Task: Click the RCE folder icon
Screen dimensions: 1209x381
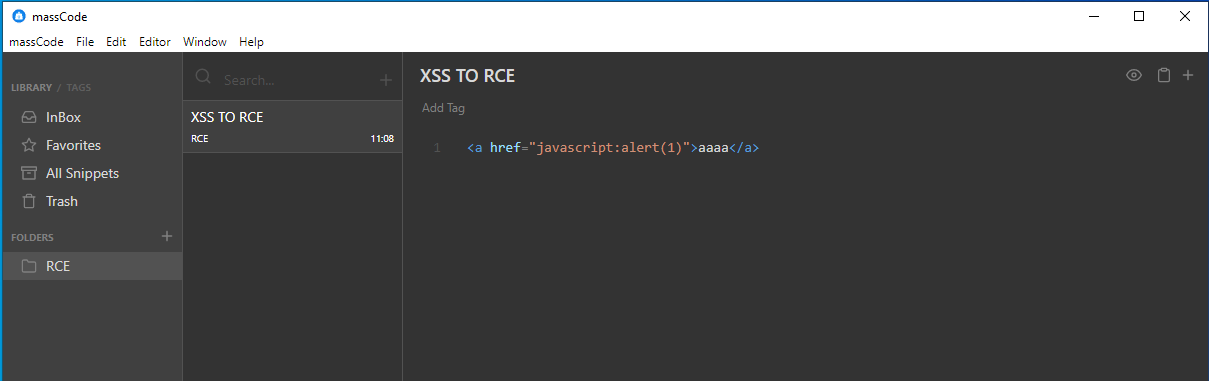Action: click(29, 266)
